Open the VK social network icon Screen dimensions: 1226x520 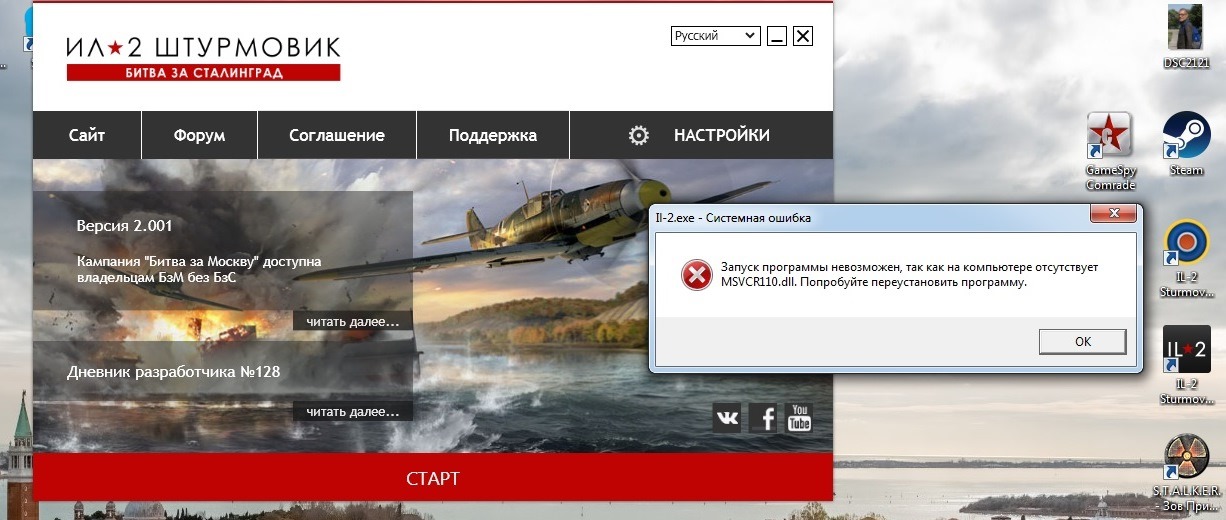pyautogui.click(x=727, y=418)
